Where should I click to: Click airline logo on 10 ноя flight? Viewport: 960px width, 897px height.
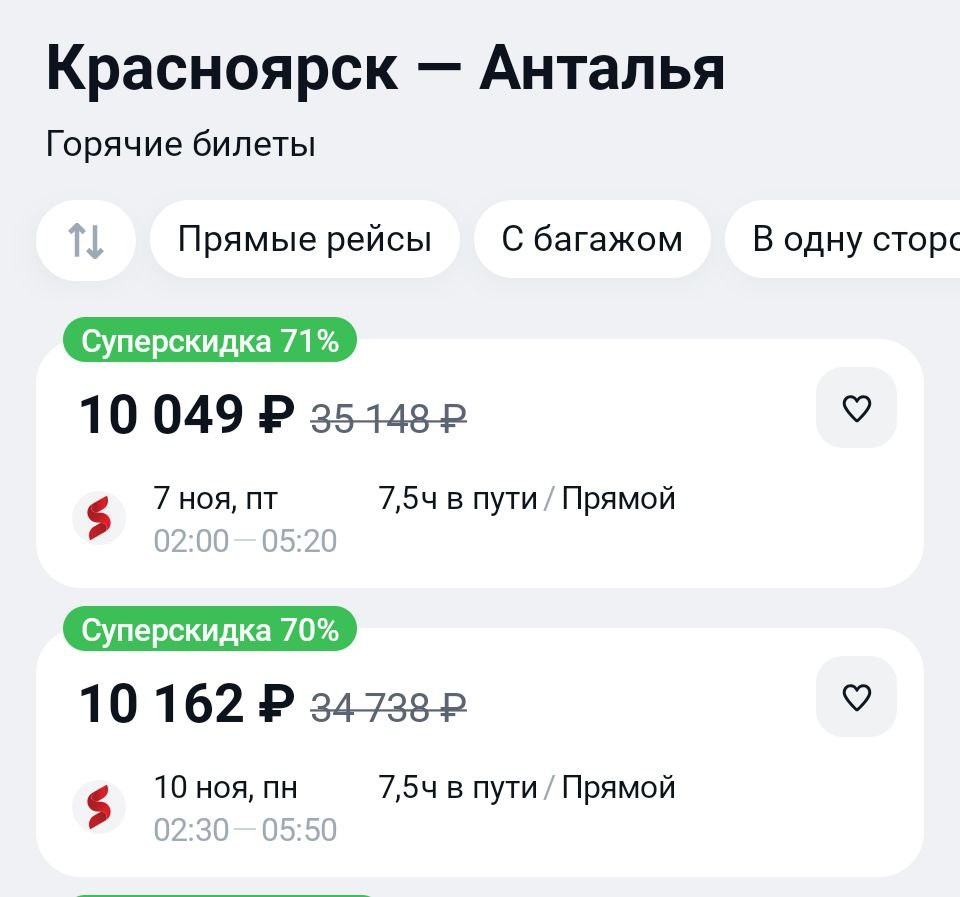[99, 807]
